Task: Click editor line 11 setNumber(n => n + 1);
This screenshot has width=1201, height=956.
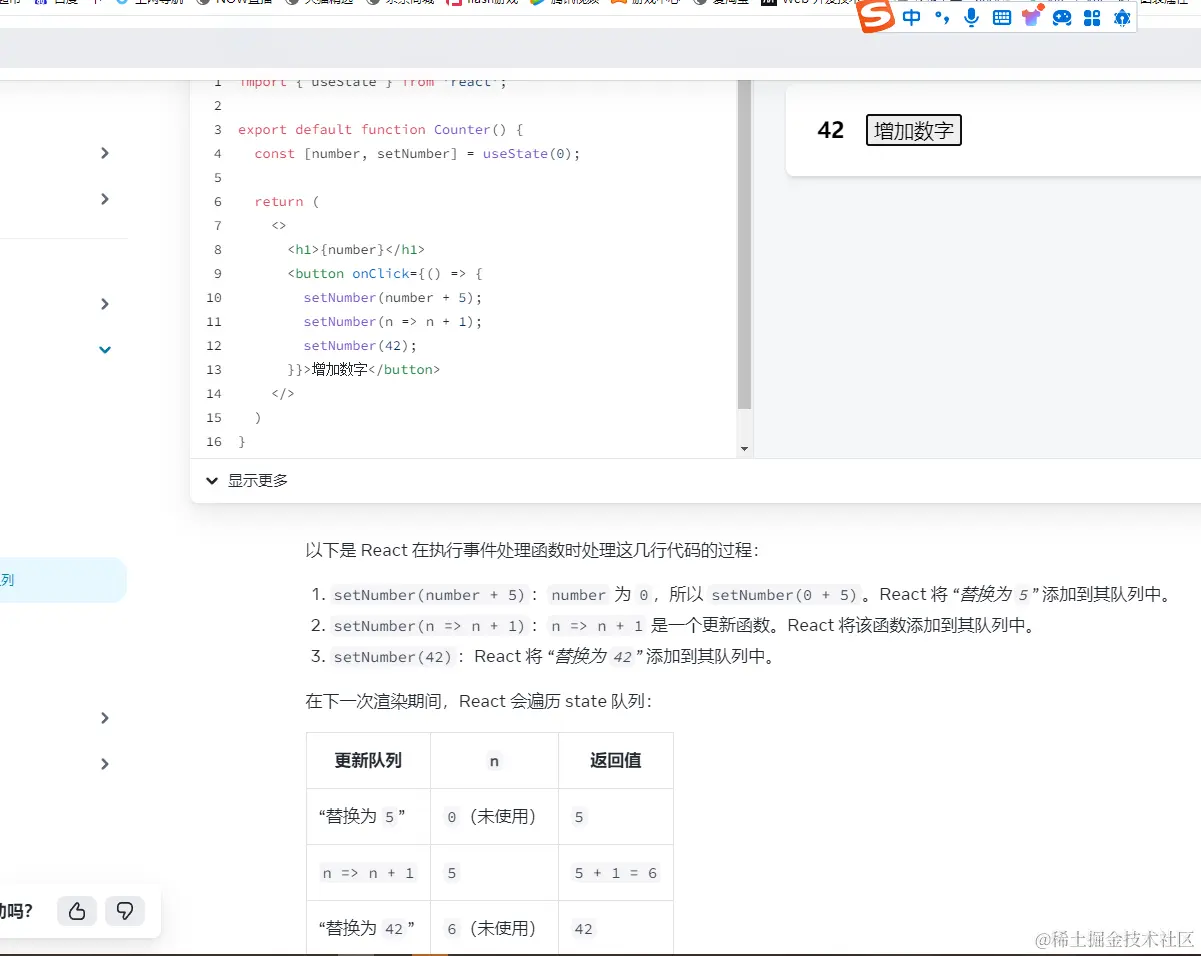Action: coord(393,321)
